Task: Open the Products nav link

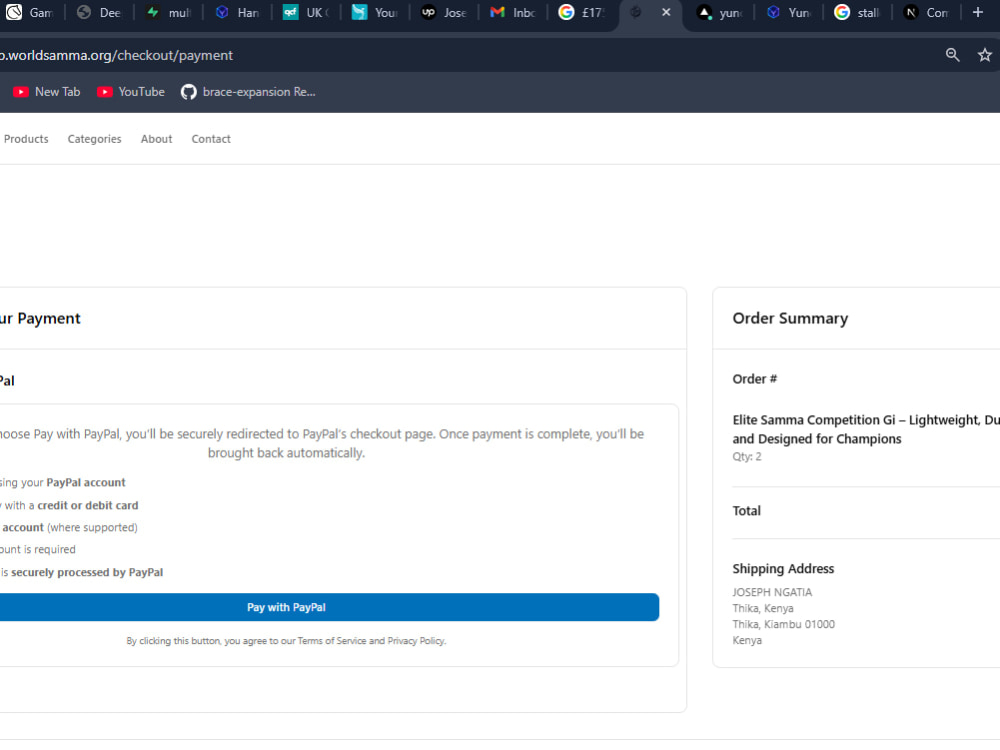Action: (x=26, y=139)
